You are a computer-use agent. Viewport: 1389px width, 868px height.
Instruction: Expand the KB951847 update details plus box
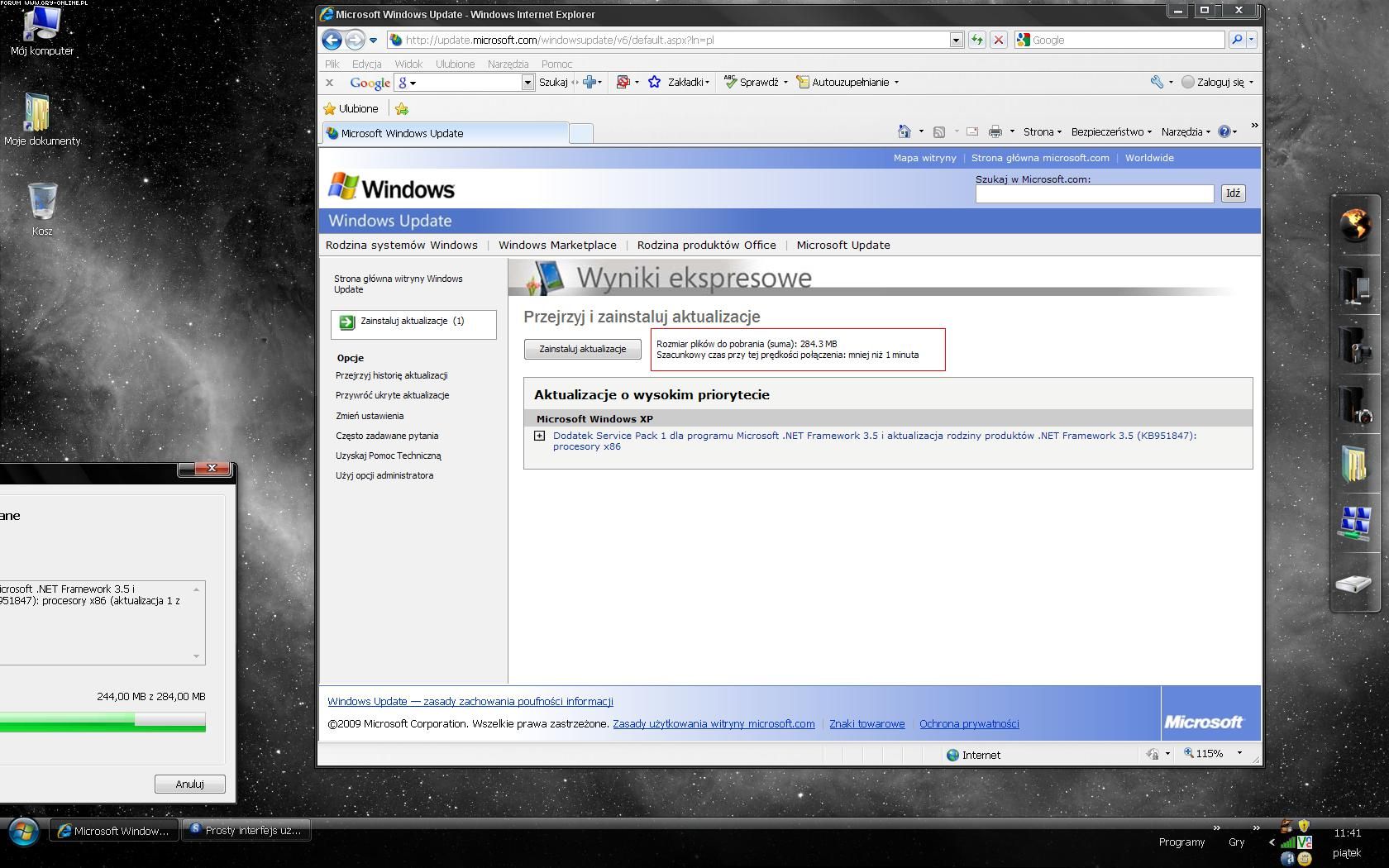540,436
